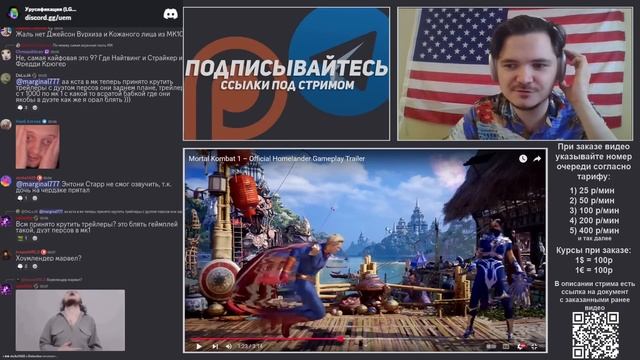Mute the video player volume
This screenshot has width=640, height=360.
[229, 346]
